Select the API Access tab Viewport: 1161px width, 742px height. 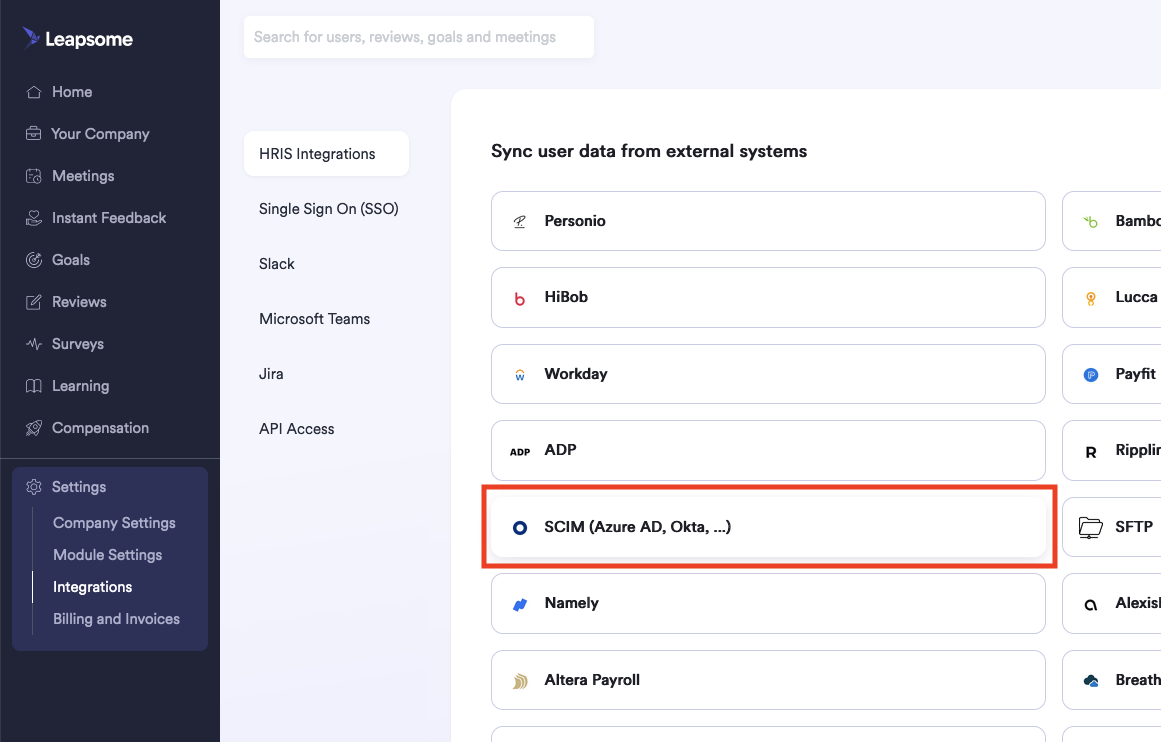coord(296,428)
